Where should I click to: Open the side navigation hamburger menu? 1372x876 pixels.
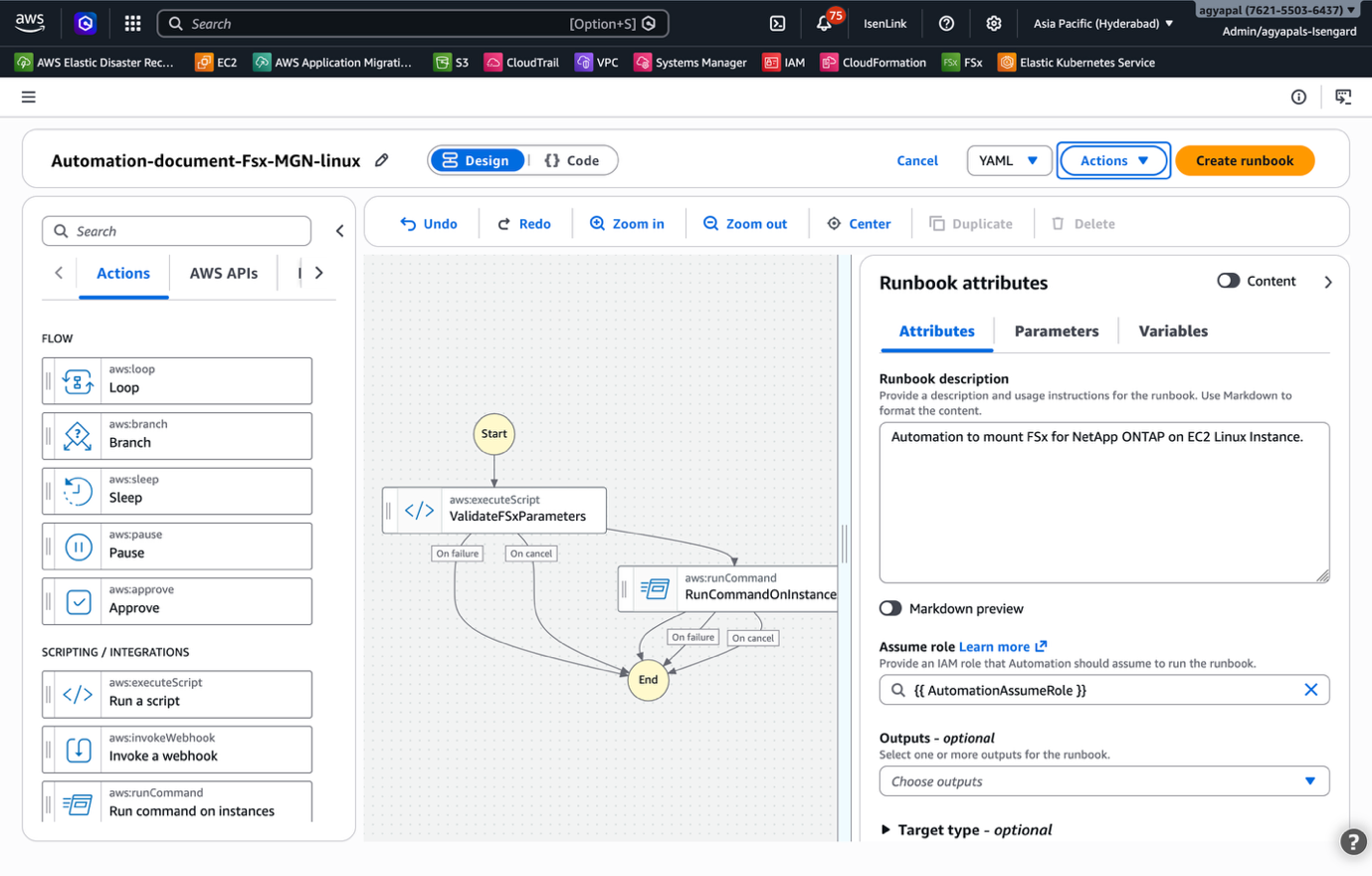[x=29, y=97]
